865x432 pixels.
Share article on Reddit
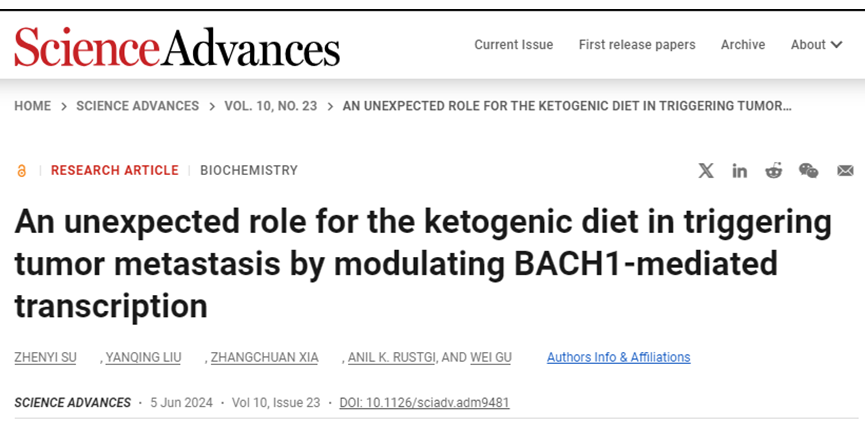click(x=773, y=171)
